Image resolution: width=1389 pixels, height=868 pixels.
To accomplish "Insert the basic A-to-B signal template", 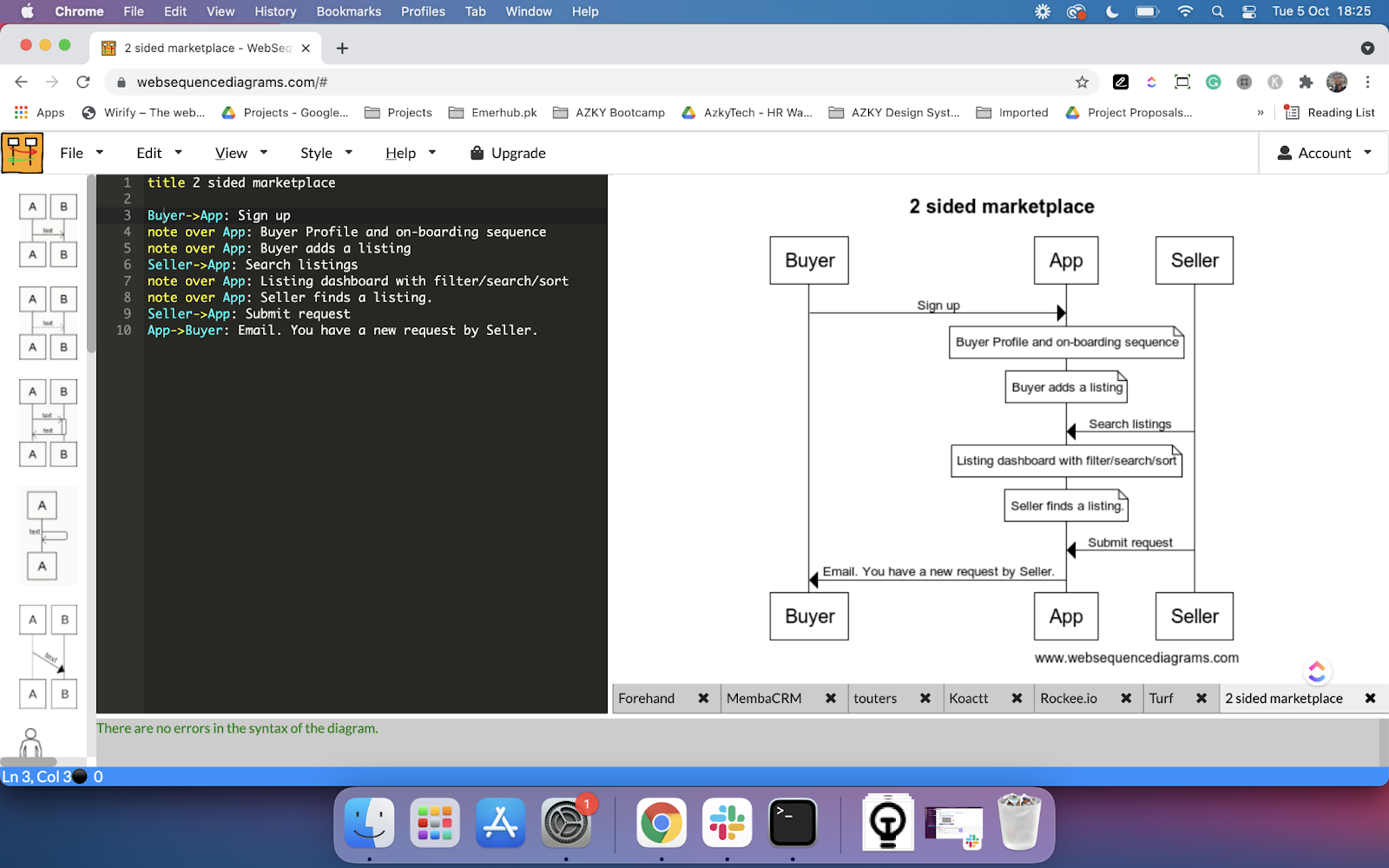I will click(48, 230).
